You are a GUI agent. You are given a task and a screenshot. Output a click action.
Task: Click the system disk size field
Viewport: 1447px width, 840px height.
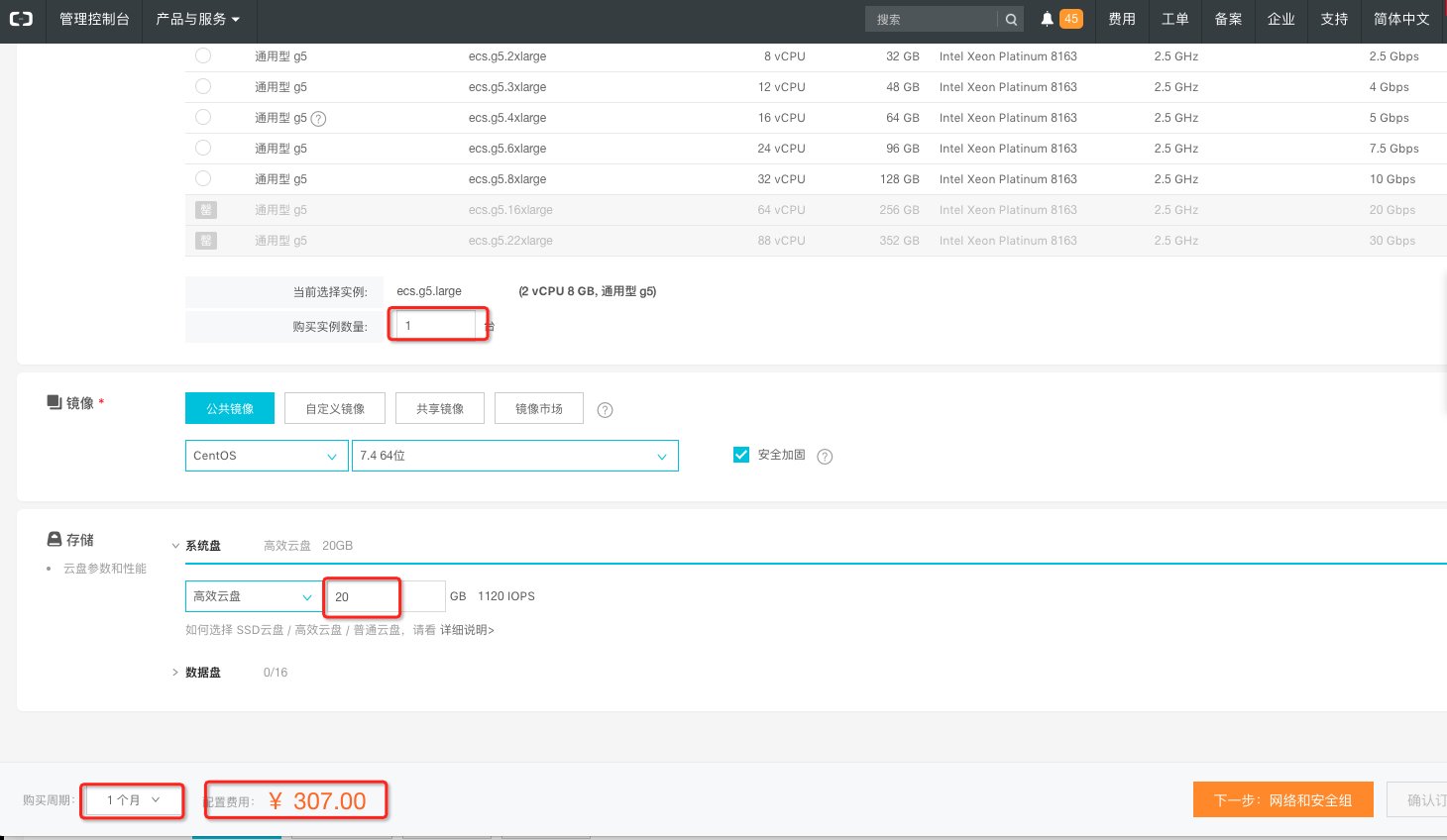387,596
